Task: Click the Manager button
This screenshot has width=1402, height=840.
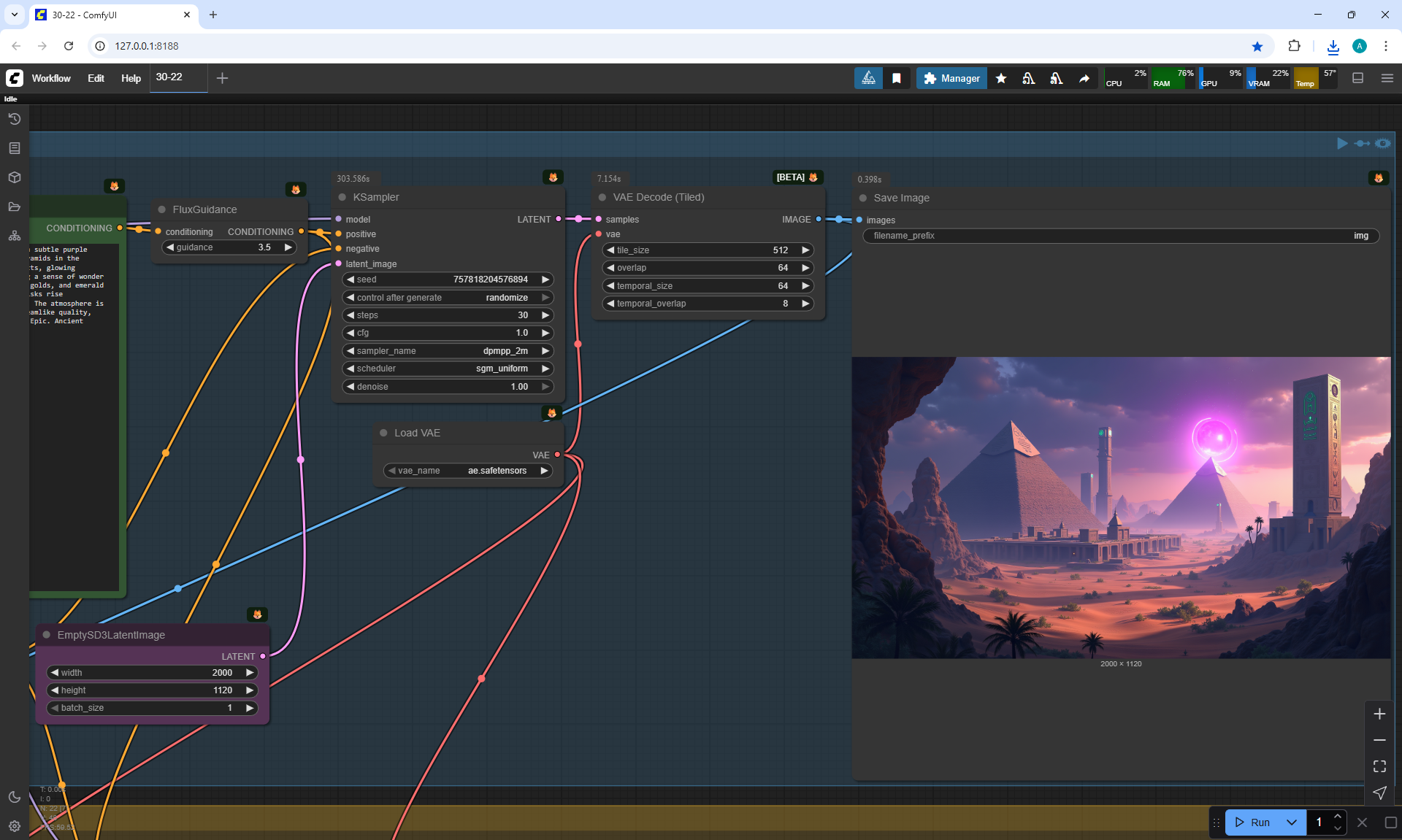Action: pos(951,78)
